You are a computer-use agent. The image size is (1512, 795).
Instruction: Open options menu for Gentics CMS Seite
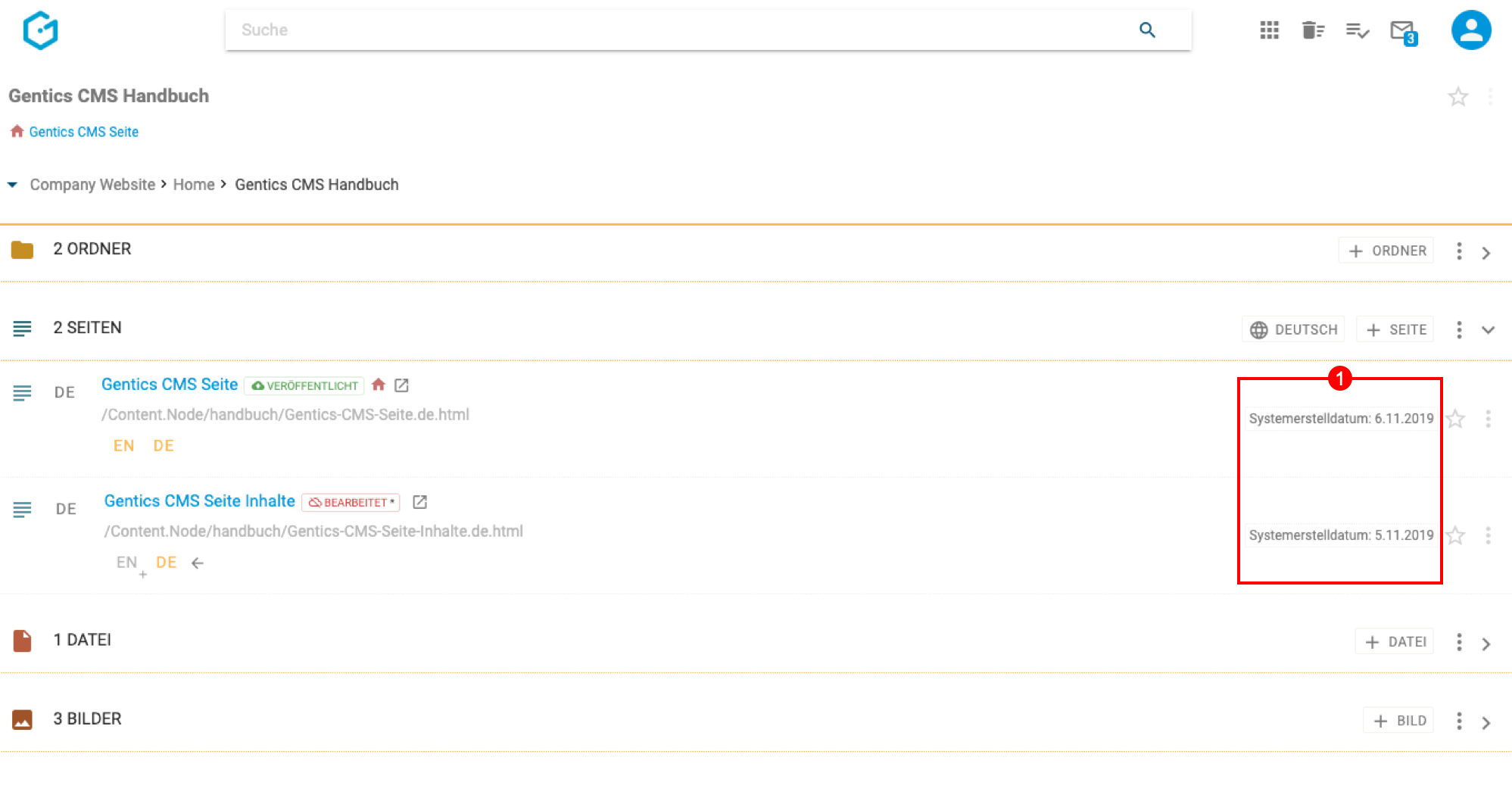point(1488,419)
